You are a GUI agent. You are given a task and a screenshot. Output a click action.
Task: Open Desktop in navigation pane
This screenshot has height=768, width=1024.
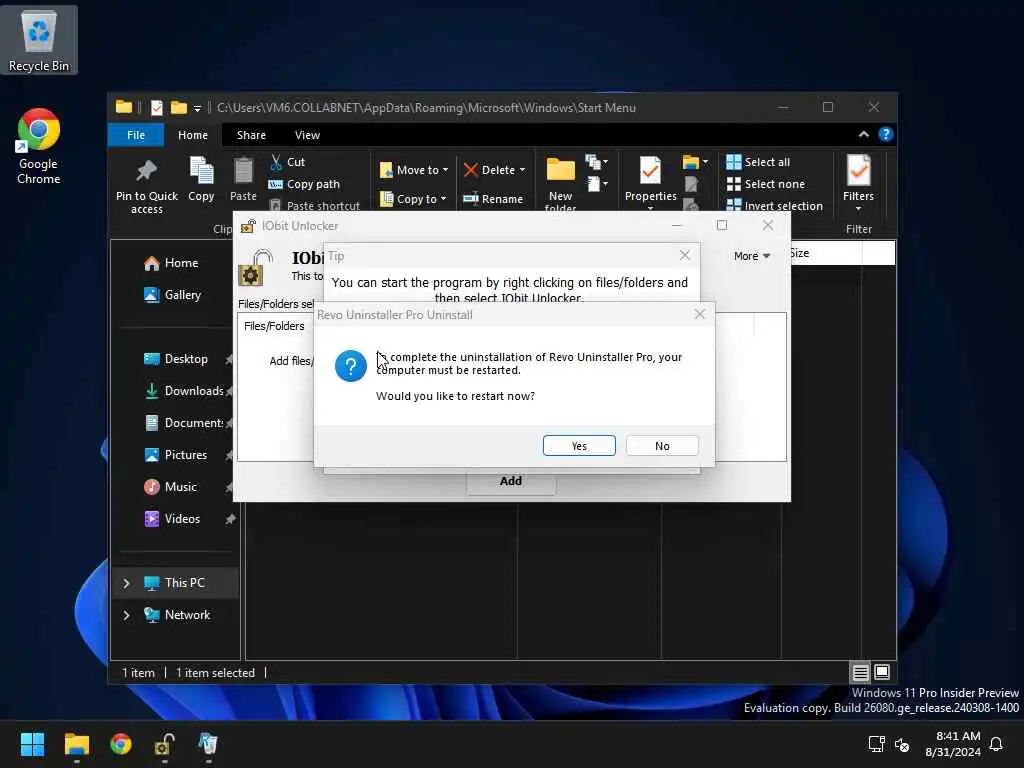[176, 359]
